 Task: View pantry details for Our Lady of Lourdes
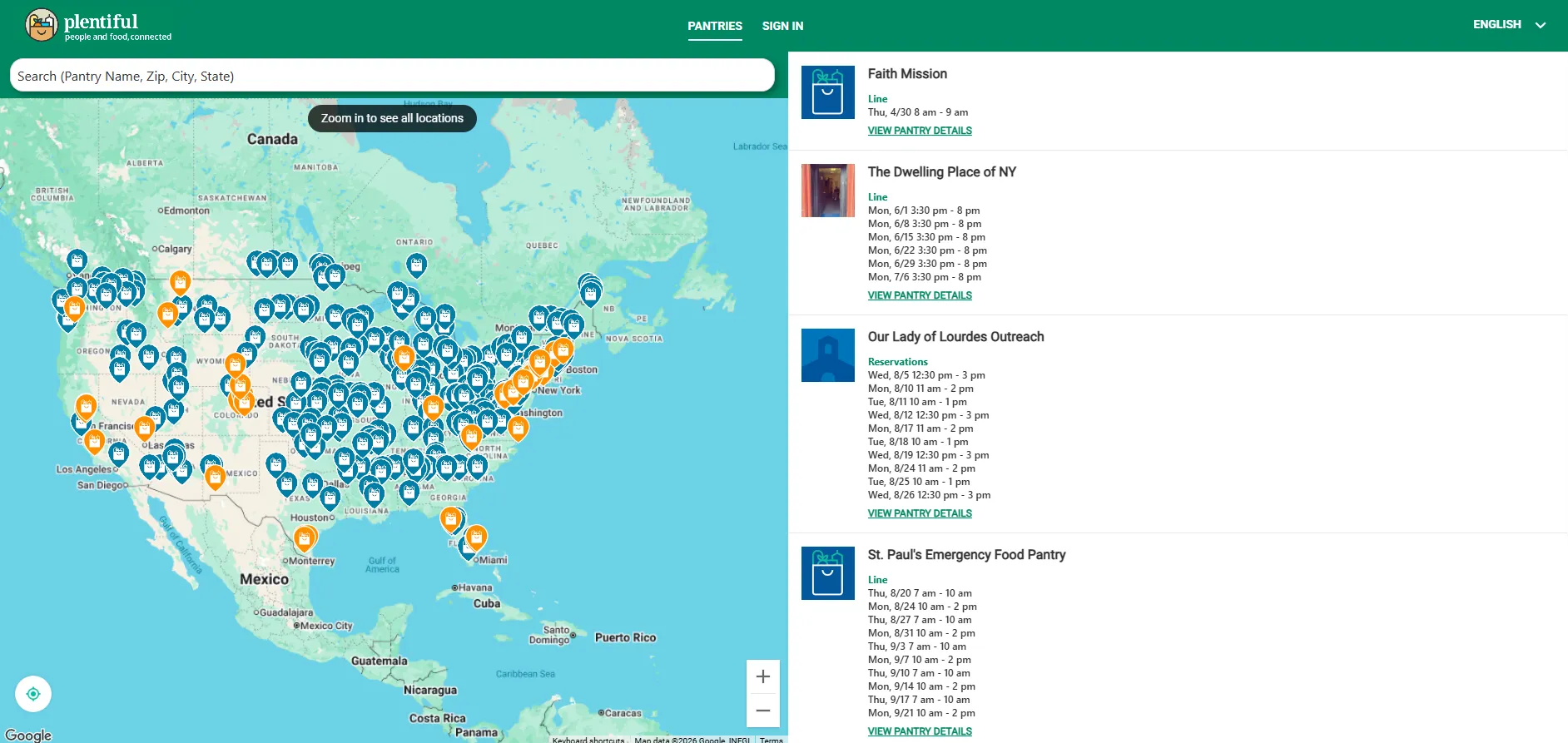(x=920, y=513)
